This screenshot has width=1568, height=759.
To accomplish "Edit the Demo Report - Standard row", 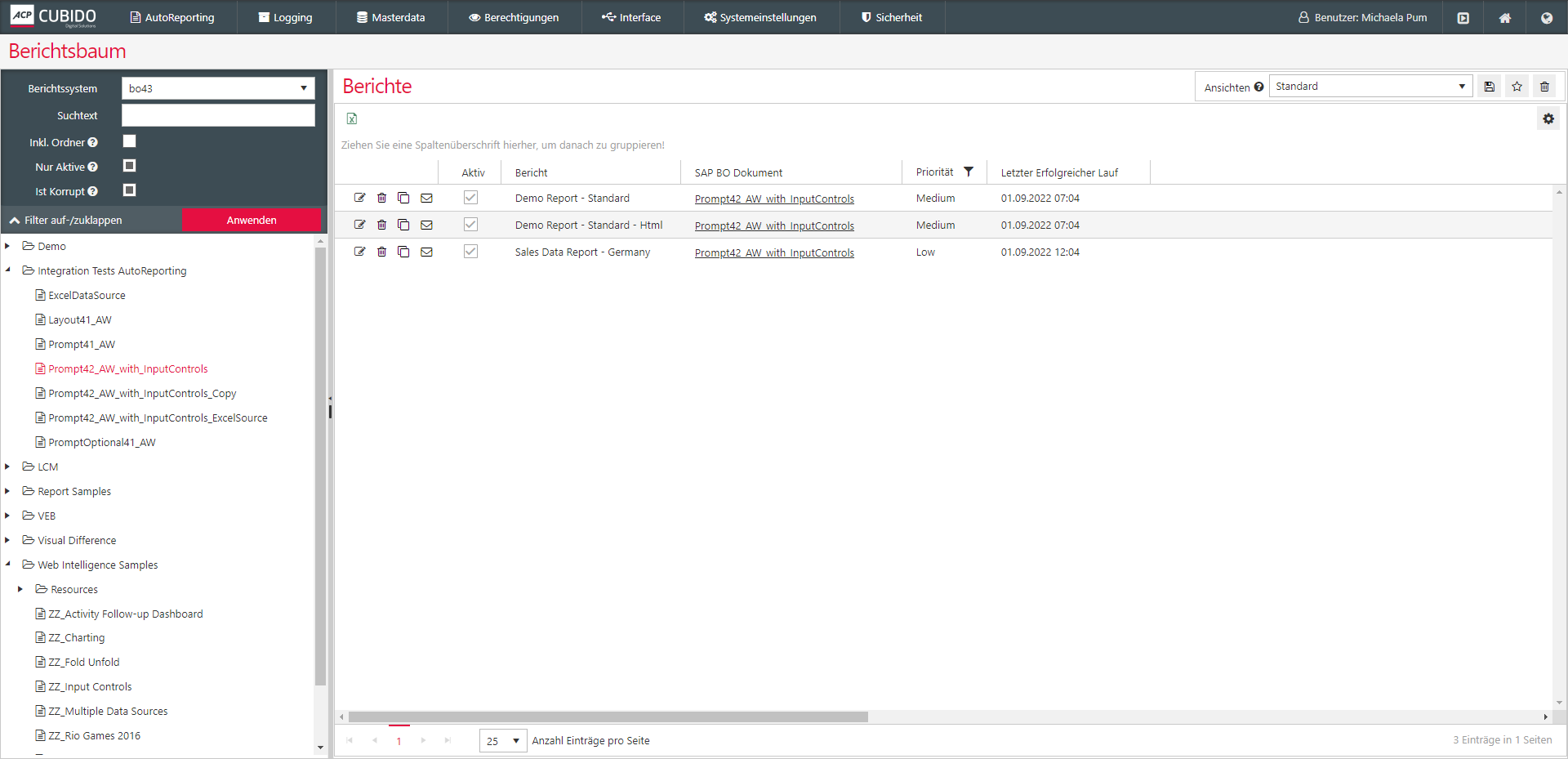I will (359, 198).
